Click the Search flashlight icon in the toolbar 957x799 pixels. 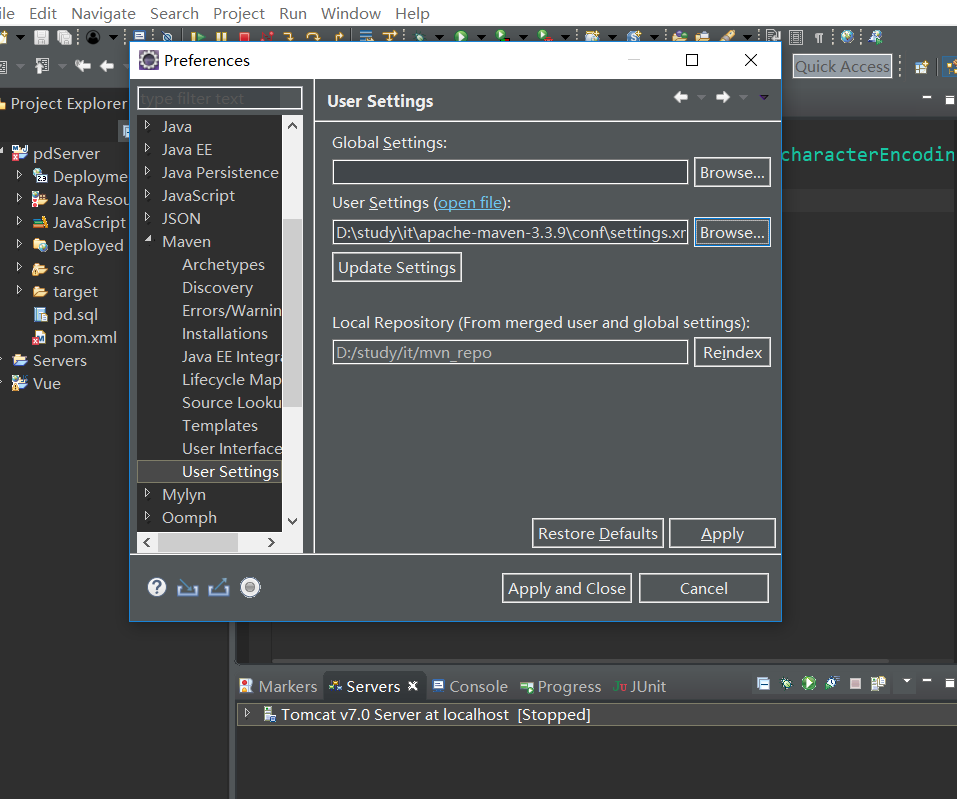(727, 37)
